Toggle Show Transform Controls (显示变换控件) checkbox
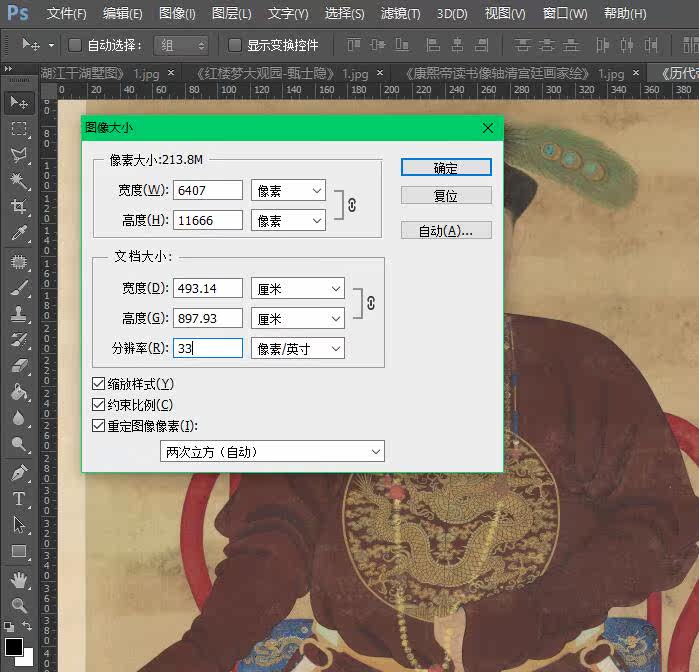Screen dimensions: 699x672 234,45
